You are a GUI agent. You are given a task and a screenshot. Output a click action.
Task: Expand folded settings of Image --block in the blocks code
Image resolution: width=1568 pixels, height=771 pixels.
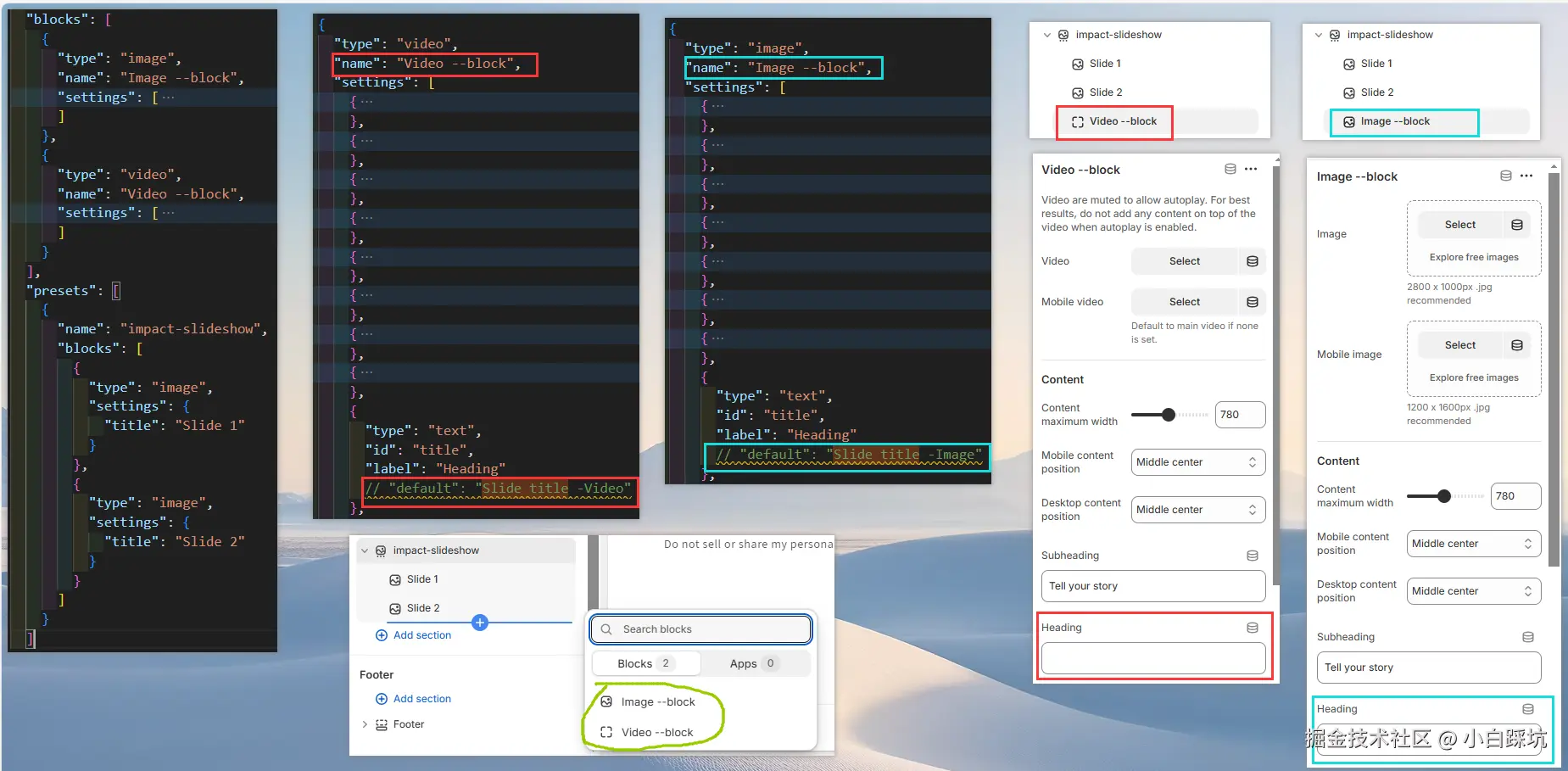click(168, 98)
